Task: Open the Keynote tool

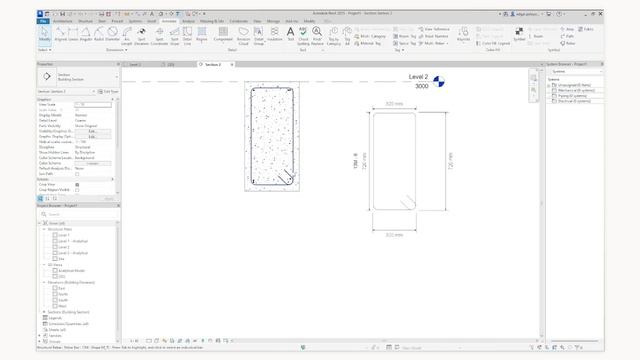Action: [463, 34]
